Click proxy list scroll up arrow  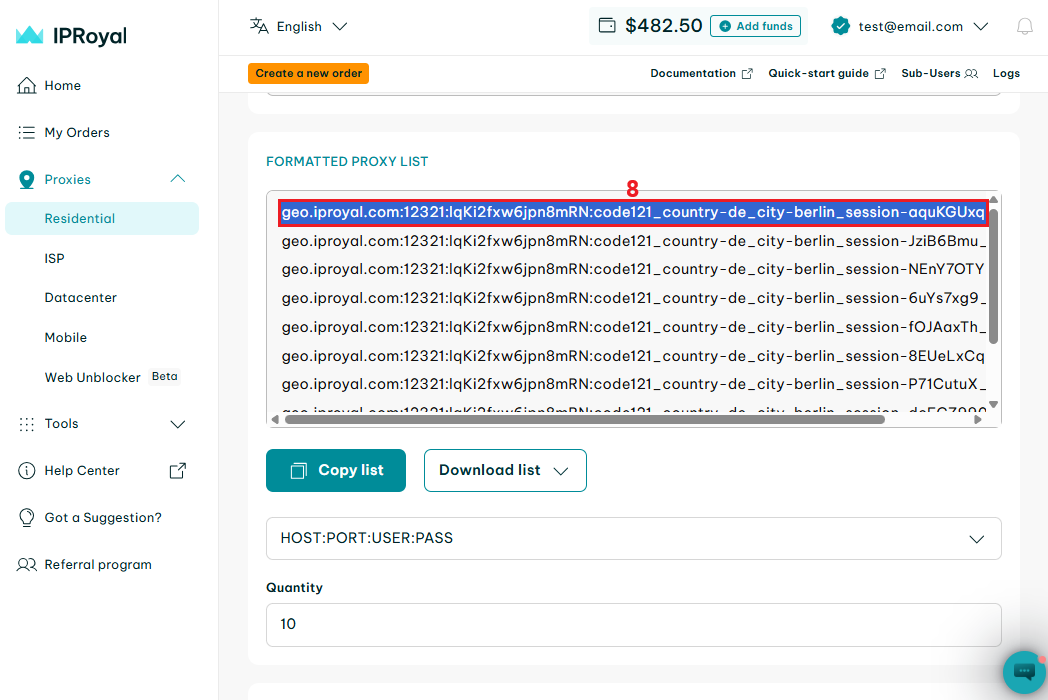(x=994, y=199)
